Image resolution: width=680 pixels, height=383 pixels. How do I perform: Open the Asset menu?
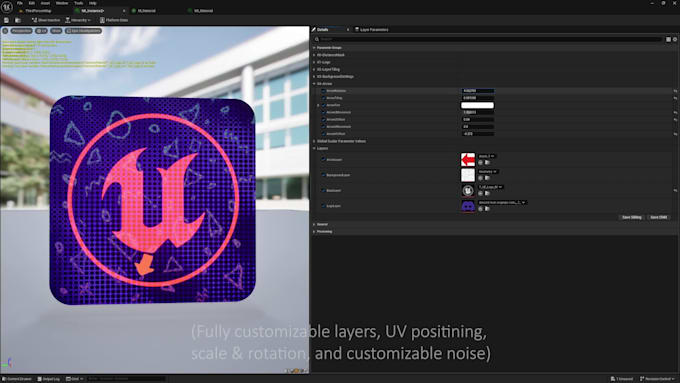click(x=45, y=3)
